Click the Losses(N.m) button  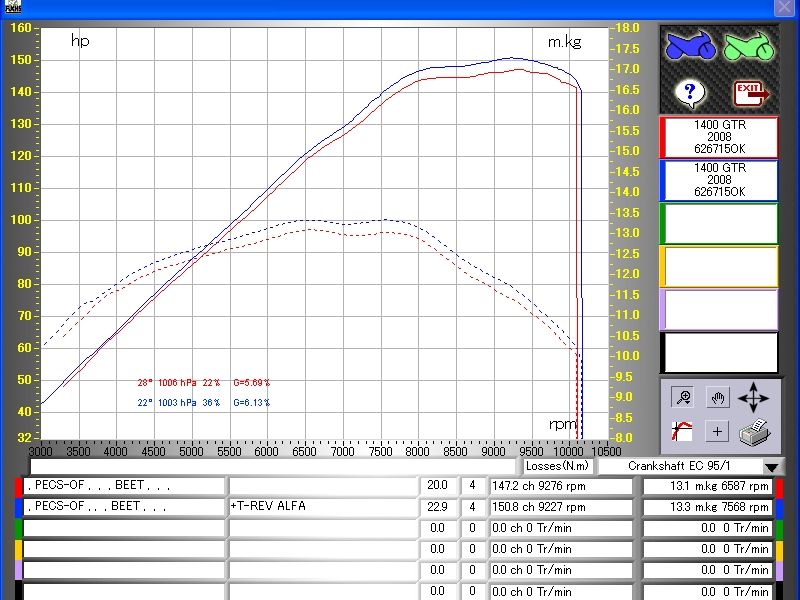click(x=558, y=466)
